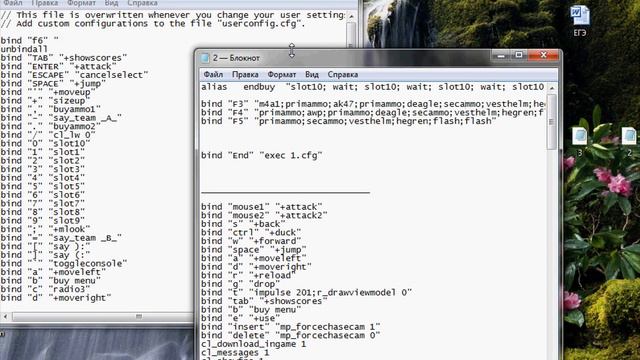This screenshot has width=640, height=360.
Task: Click bind "," "buyammo1" in background window
Action: click(51, 109)
